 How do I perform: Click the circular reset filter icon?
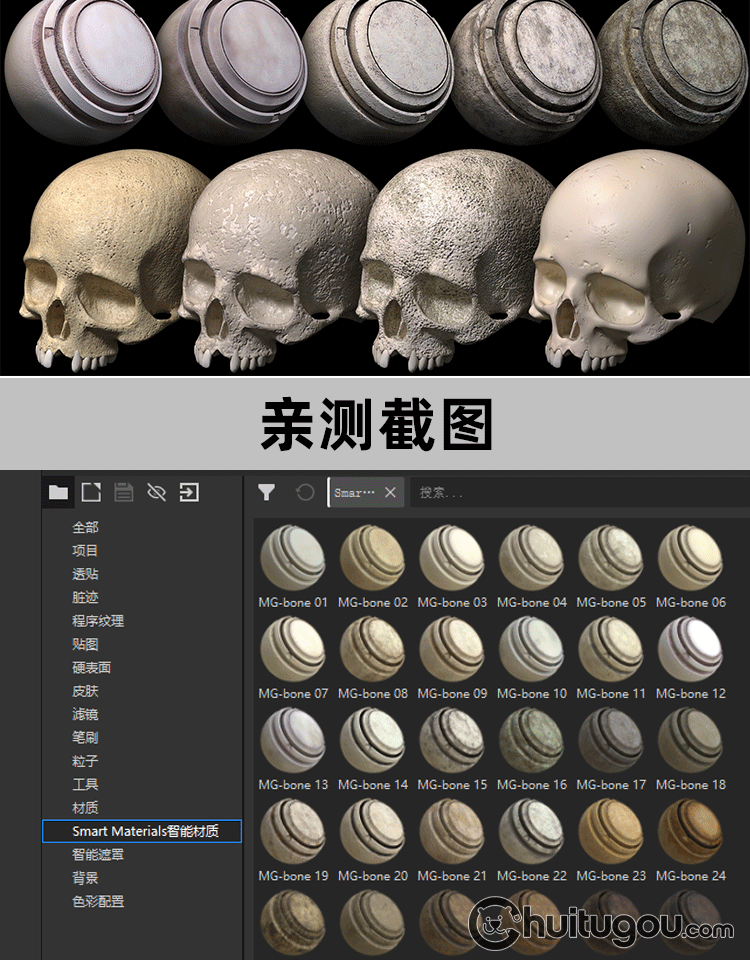pos(305,492)
